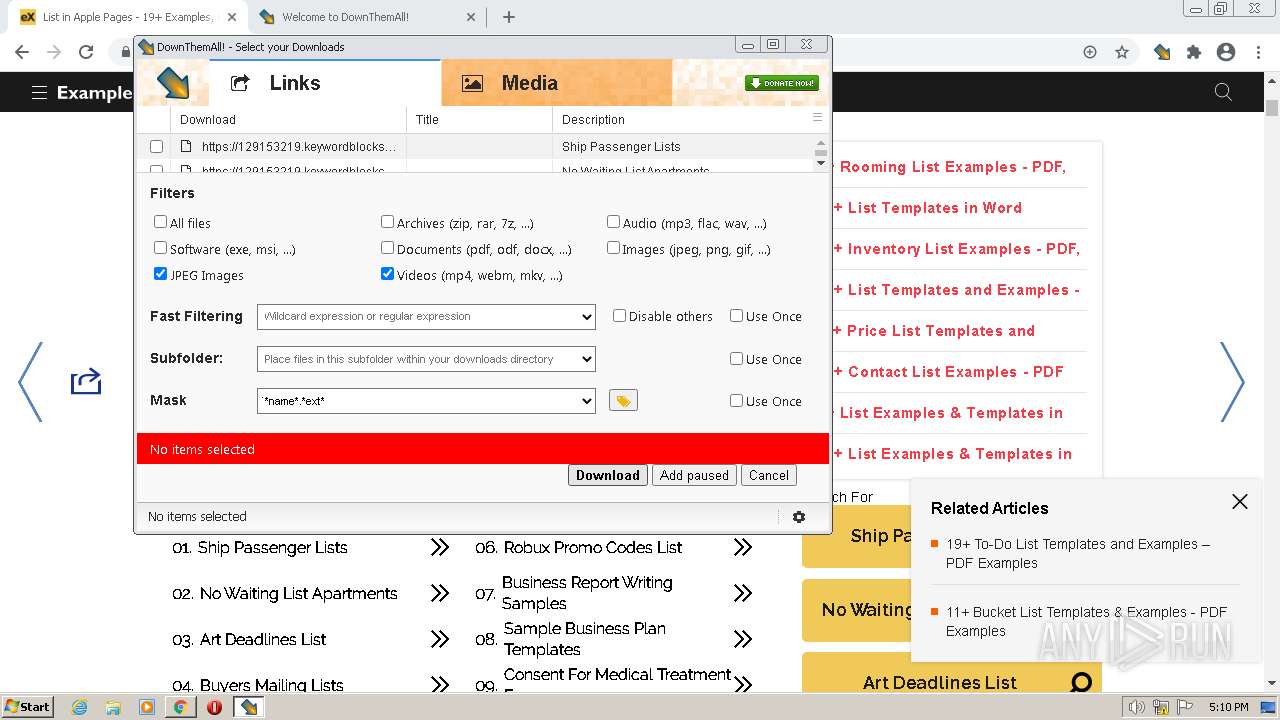Open the column picker icon in the list header

[817, 118]
